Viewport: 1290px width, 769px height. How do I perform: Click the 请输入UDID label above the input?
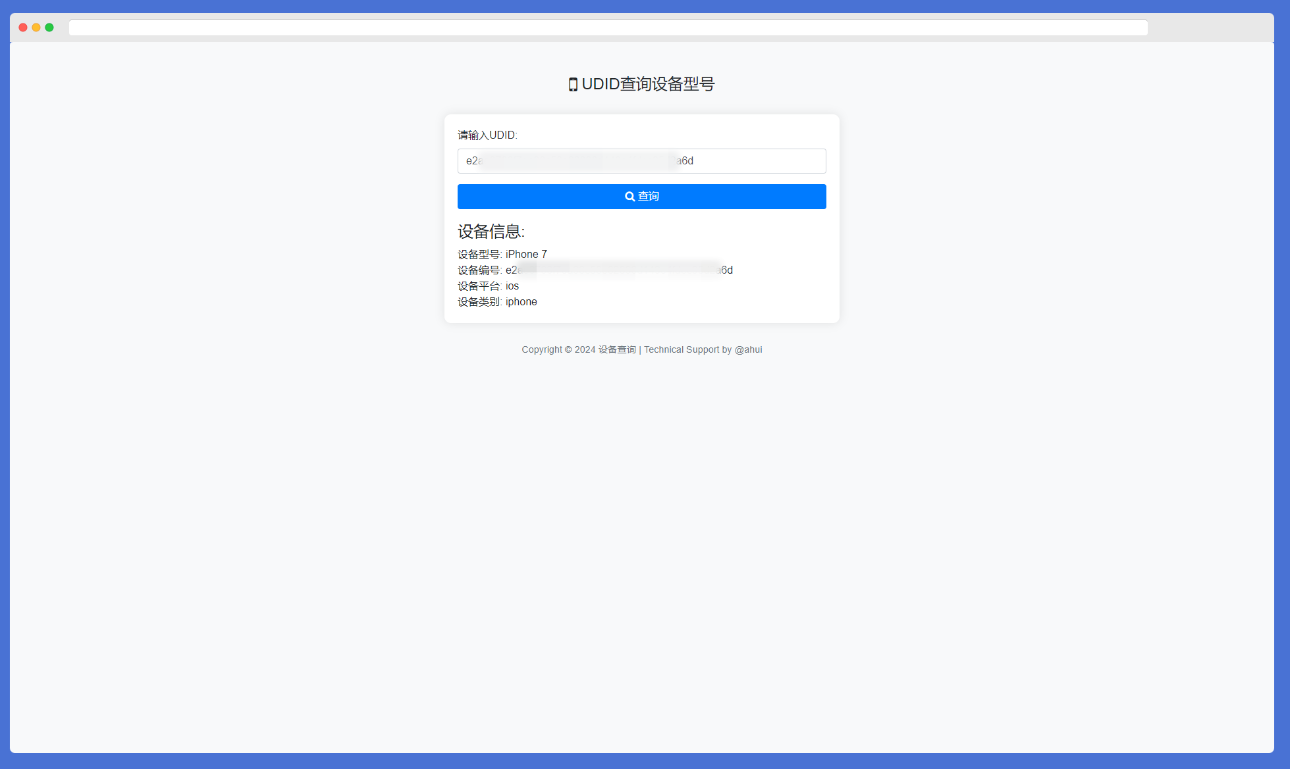coord(489,135)
